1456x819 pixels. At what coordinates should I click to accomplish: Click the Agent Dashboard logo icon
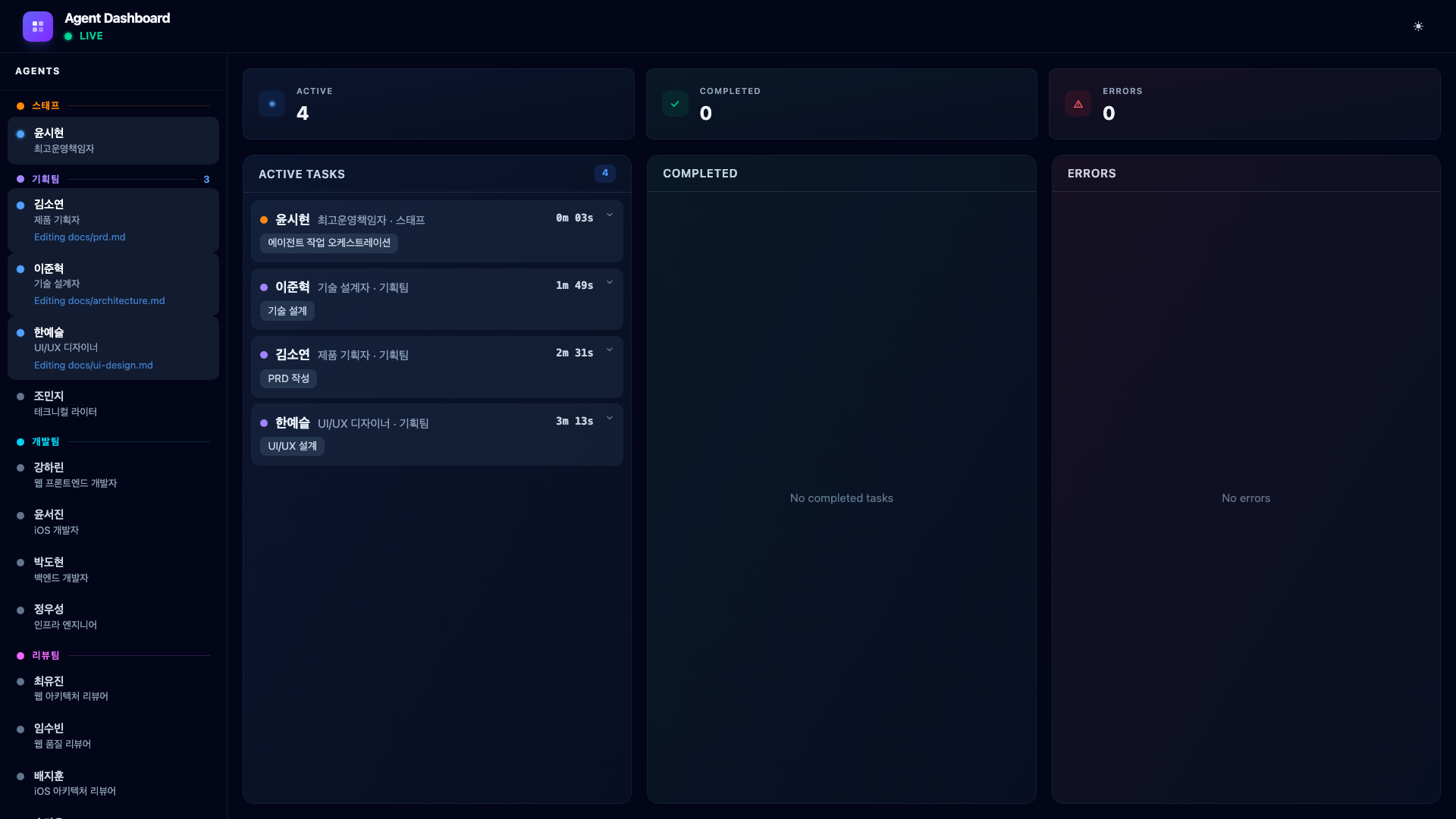37,27
